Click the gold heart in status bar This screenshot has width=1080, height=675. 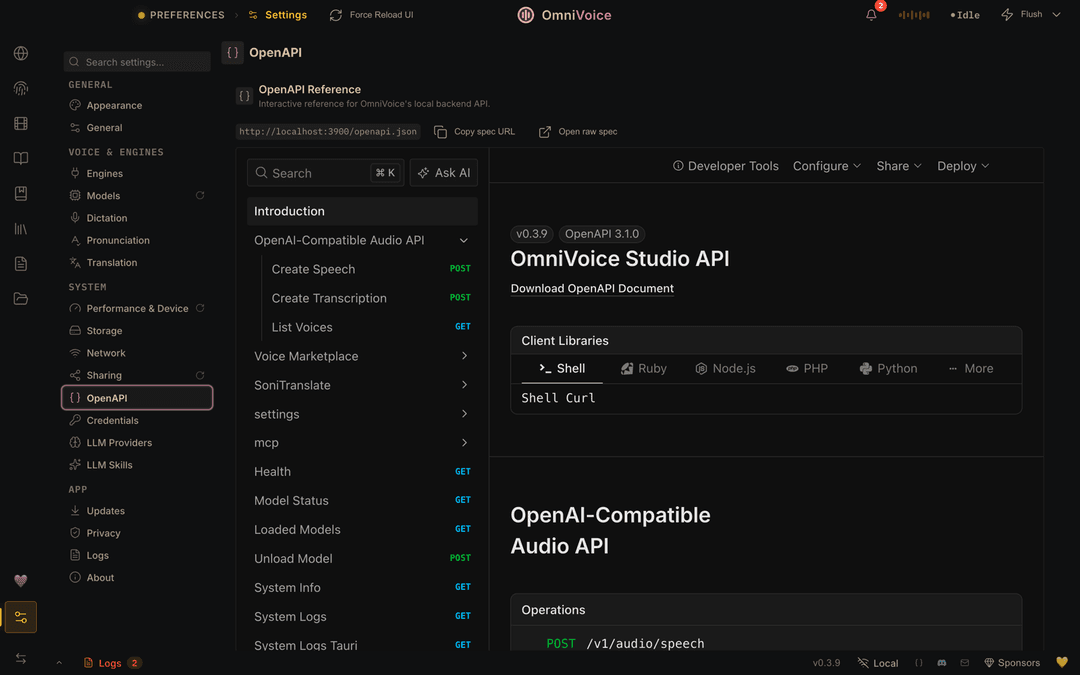coord(1061,663)
